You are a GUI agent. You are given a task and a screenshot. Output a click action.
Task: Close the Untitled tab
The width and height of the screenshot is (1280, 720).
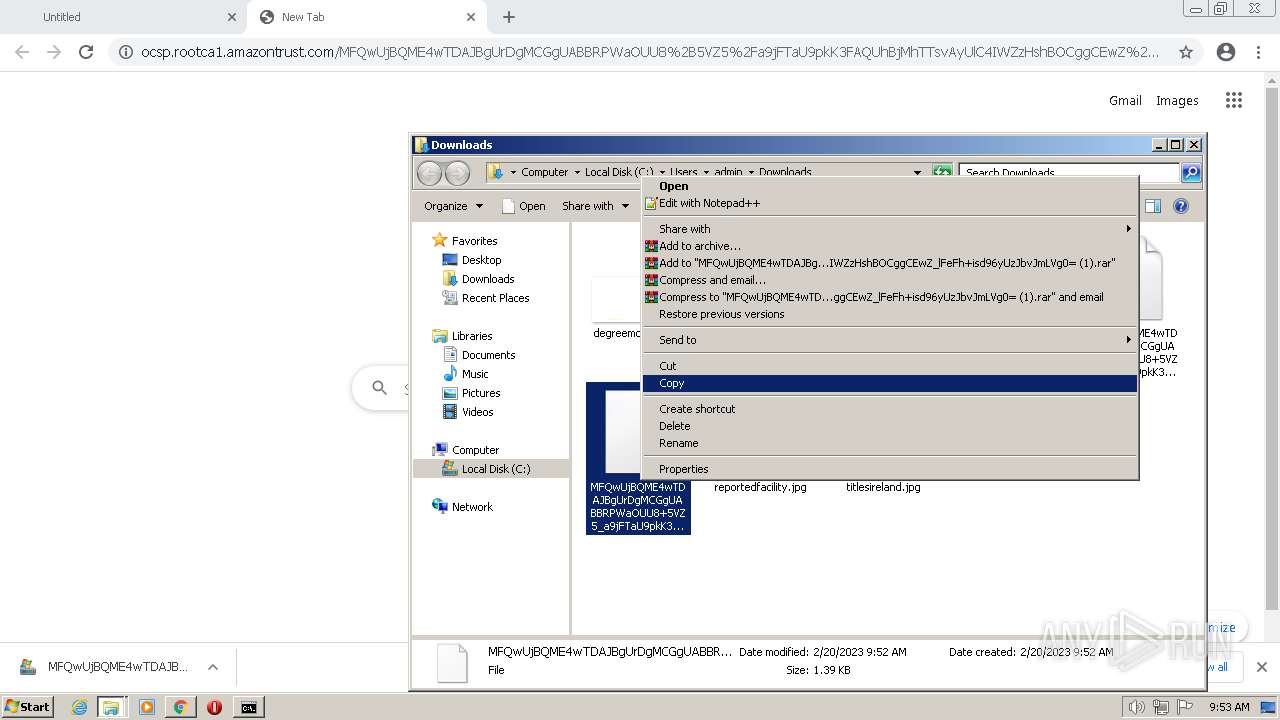click(232, 17)
